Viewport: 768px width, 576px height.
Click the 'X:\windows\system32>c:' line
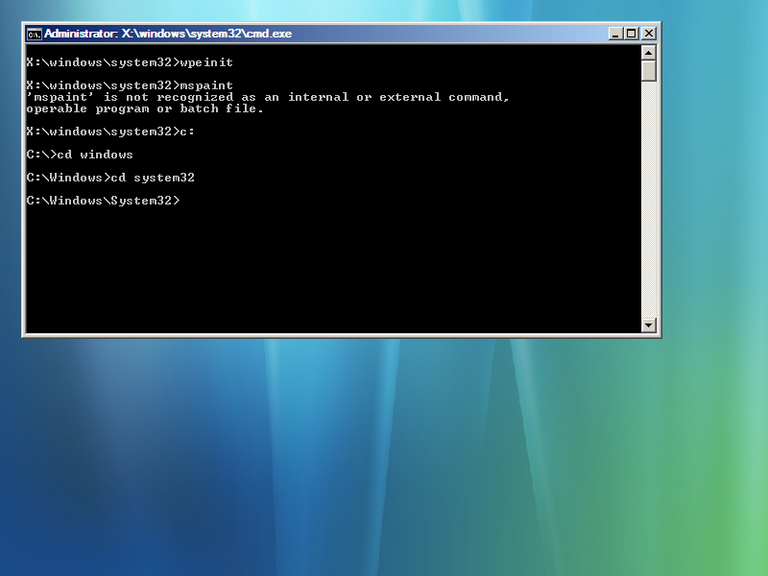(x=111, y=132)
